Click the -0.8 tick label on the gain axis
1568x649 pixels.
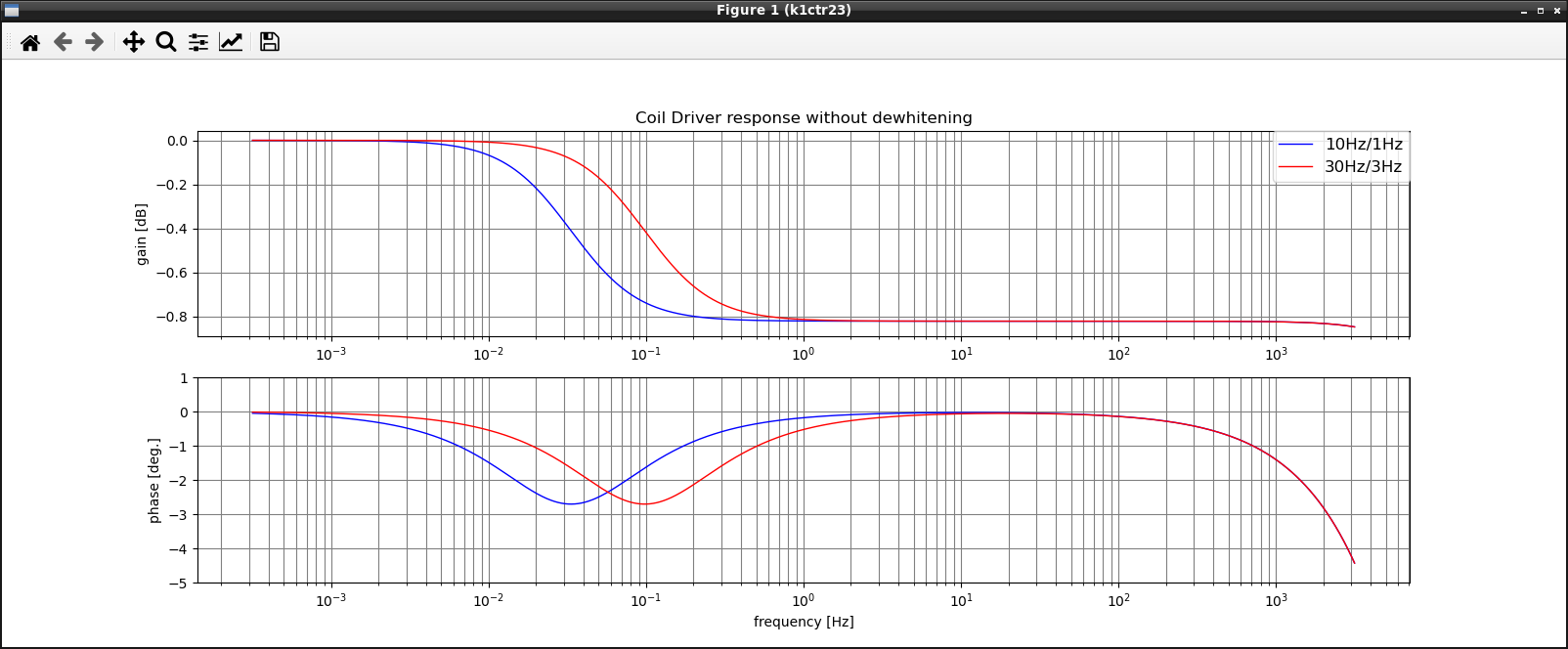(172, 317)
